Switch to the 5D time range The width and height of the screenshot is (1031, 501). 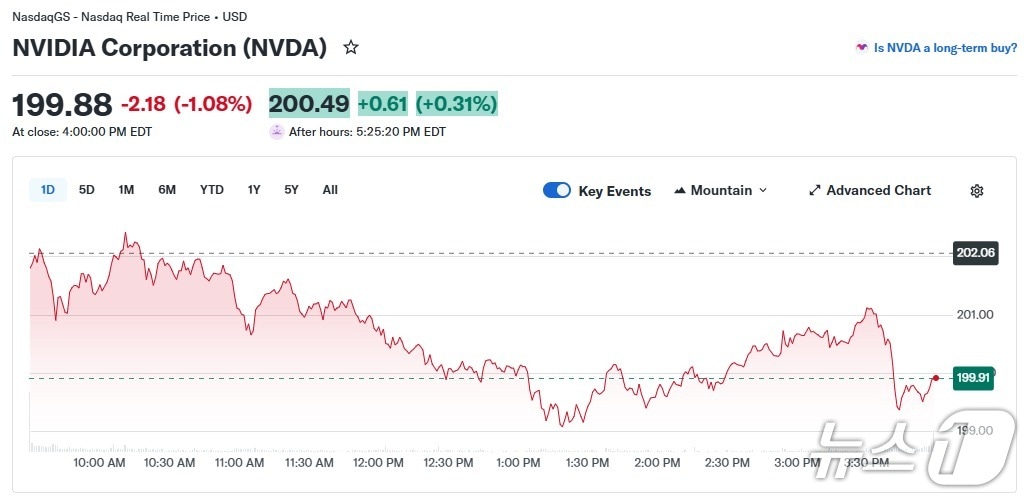click(87, 190)
